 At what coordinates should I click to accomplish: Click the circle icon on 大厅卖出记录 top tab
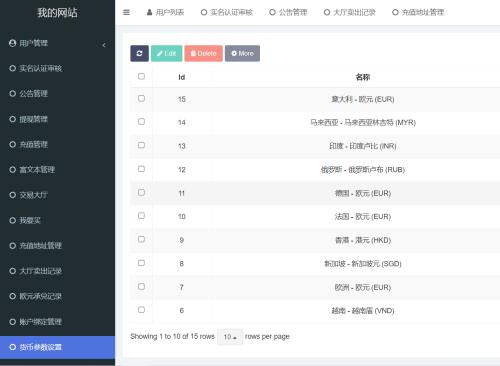point(327,12)
